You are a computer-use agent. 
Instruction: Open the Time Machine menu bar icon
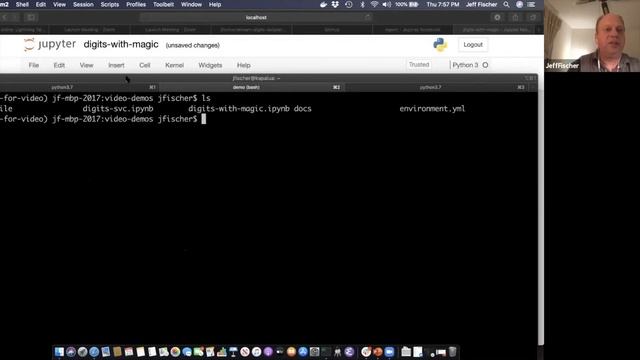349,4
